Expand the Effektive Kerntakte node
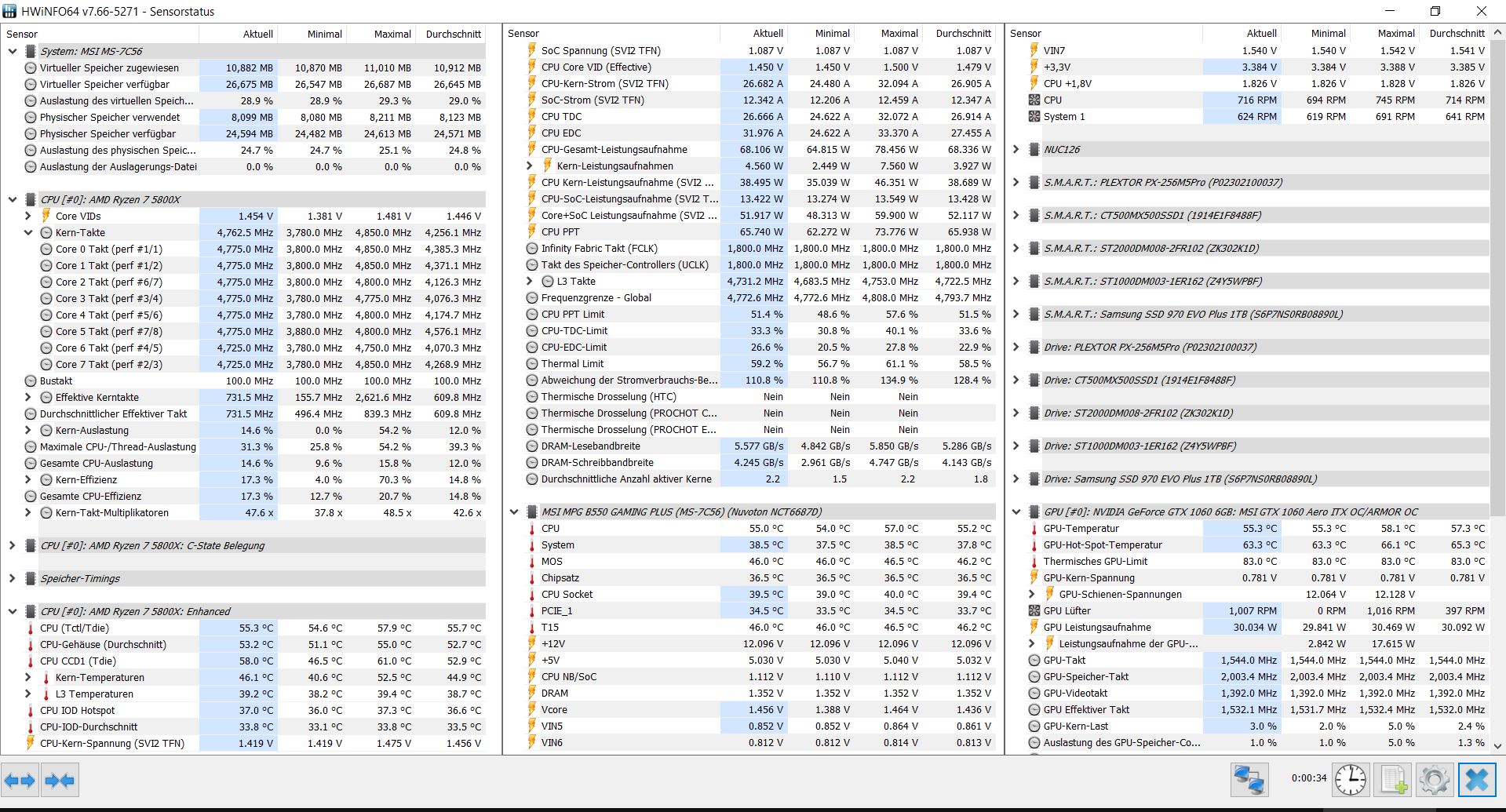 [28, 397]
